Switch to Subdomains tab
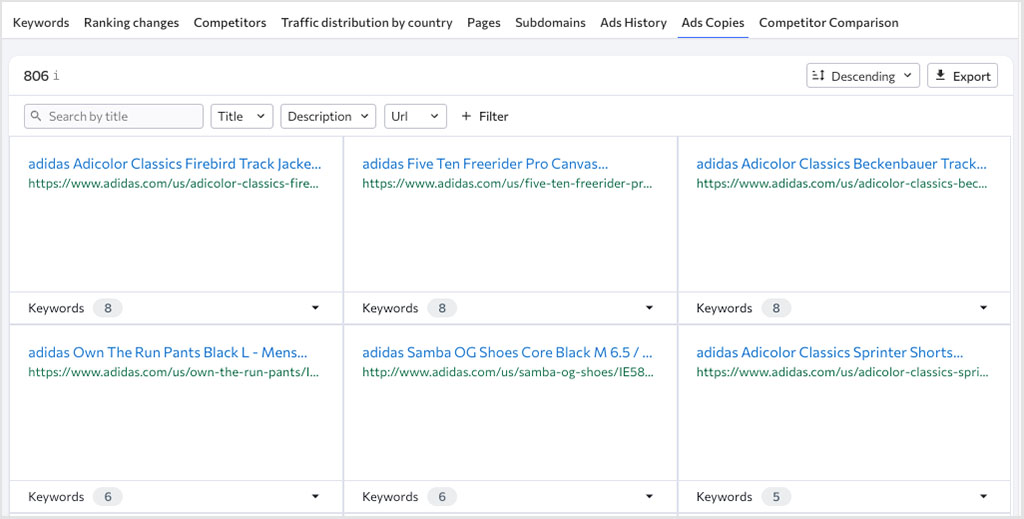1024x519 pixels. (551, 23)
